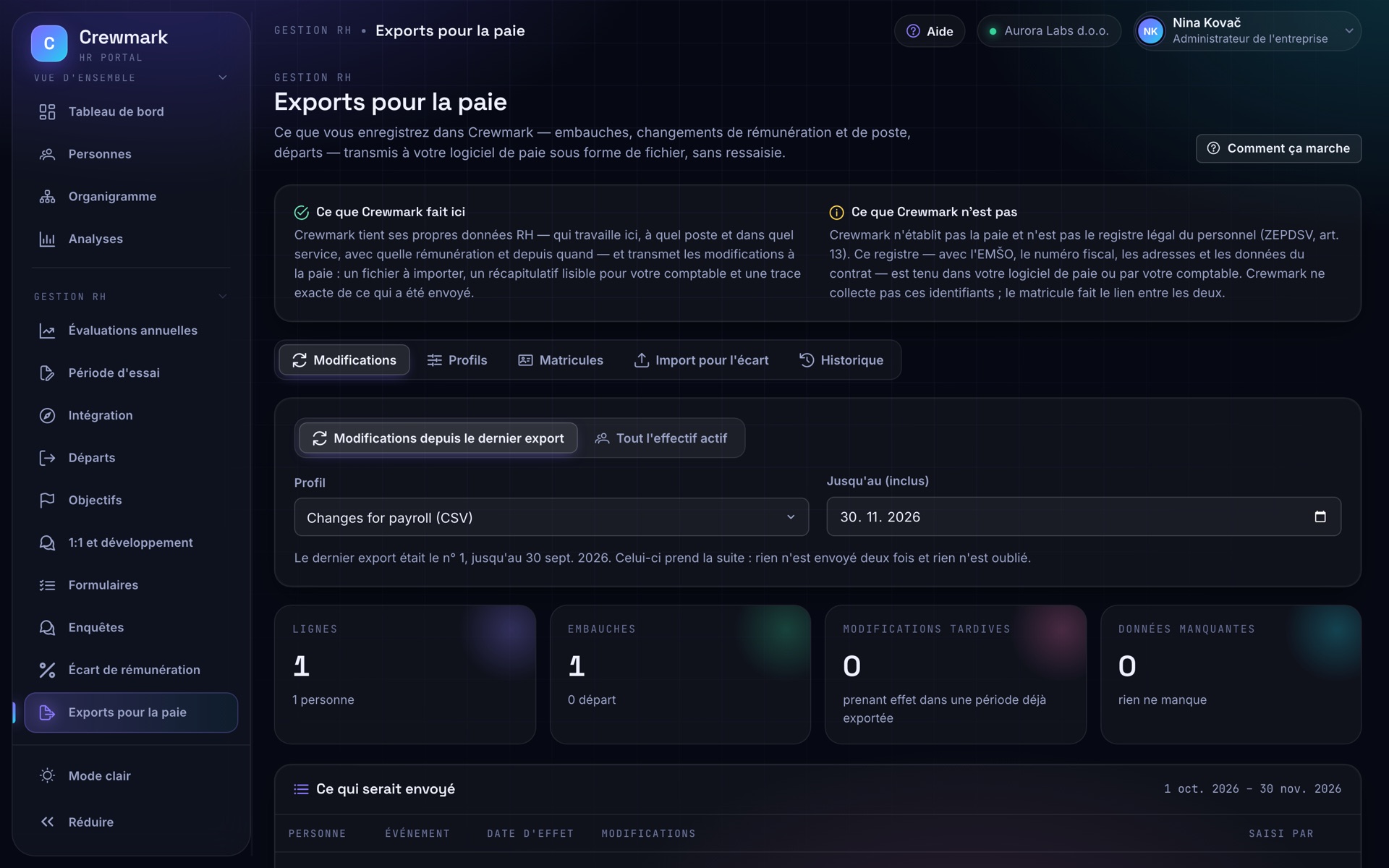Click the Départs exit icon
Image resolution: width=1389 pixels, height=868 pixels.
click(47, 458)
